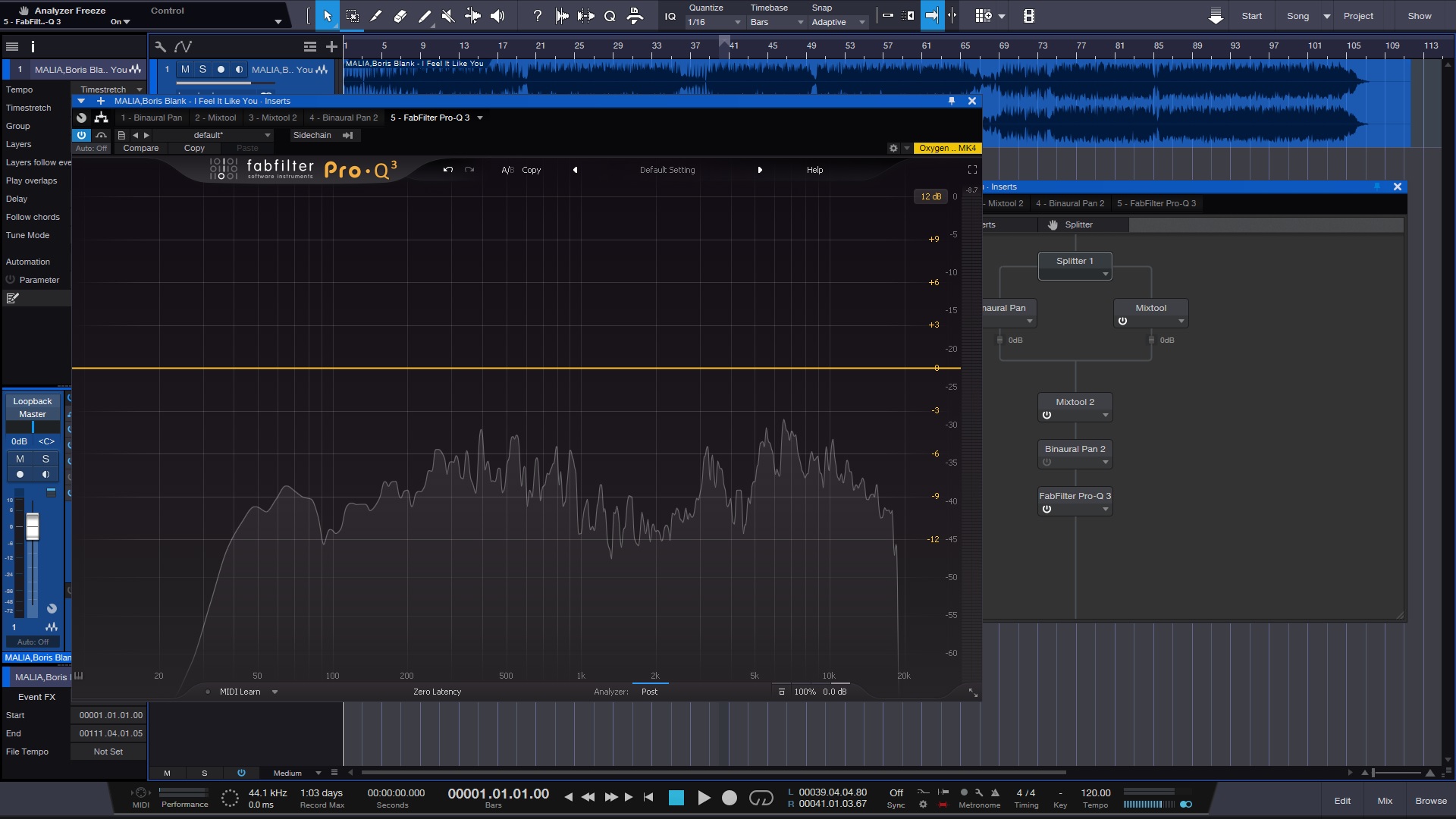This screenshot has height=819, width=1456.
Task: Mute track 1 with M button
Action: click(185, 69)
